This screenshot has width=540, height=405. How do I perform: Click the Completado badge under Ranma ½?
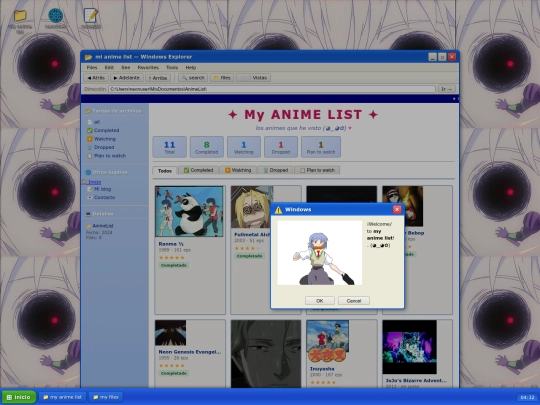[174, 266]
